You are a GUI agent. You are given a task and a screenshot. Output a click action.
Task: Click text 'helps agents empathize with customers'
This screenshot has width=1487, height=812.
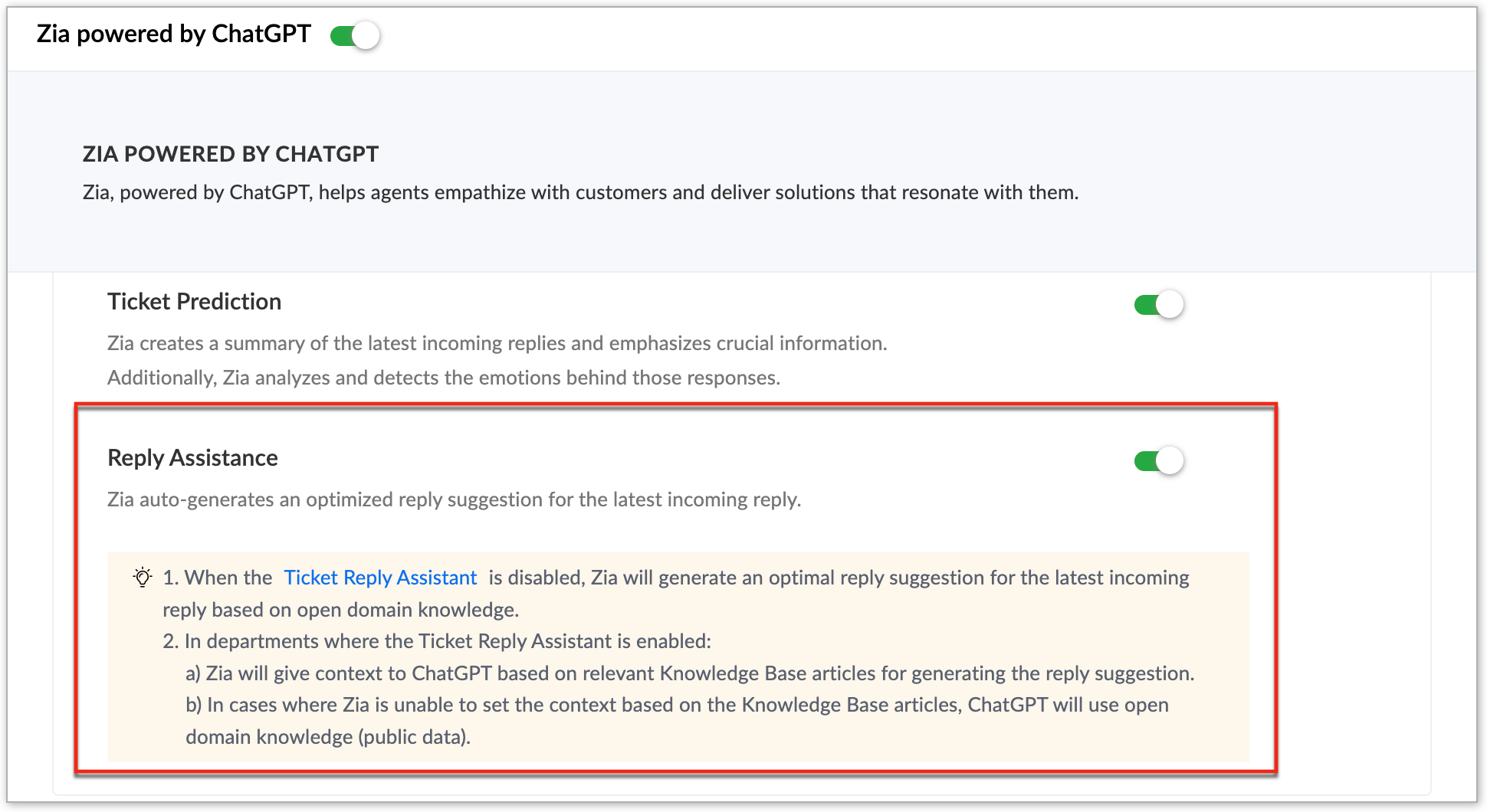click(493, 192)
